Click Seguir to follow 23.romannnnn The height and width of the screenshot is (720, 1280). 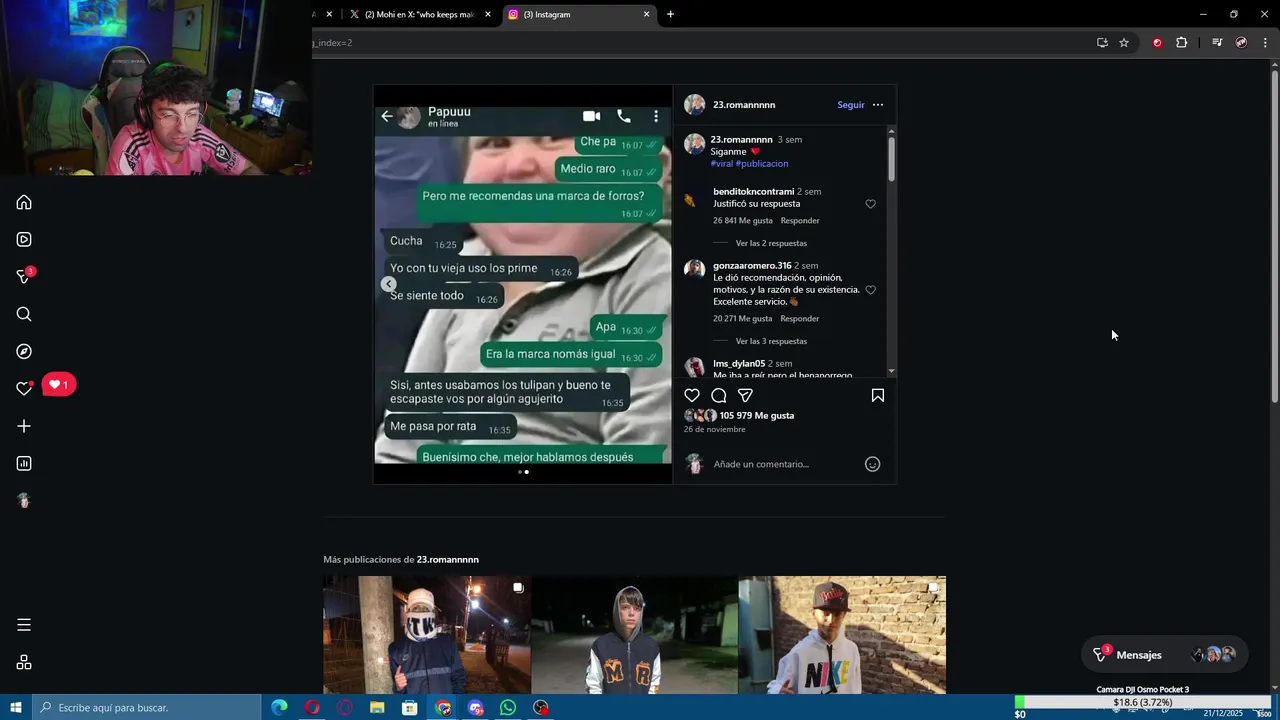click(x=851, y=105)
